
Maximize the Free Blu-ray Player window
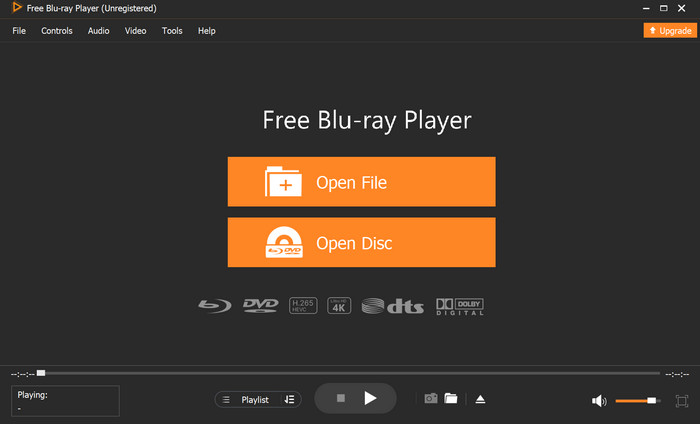point(664,8)
